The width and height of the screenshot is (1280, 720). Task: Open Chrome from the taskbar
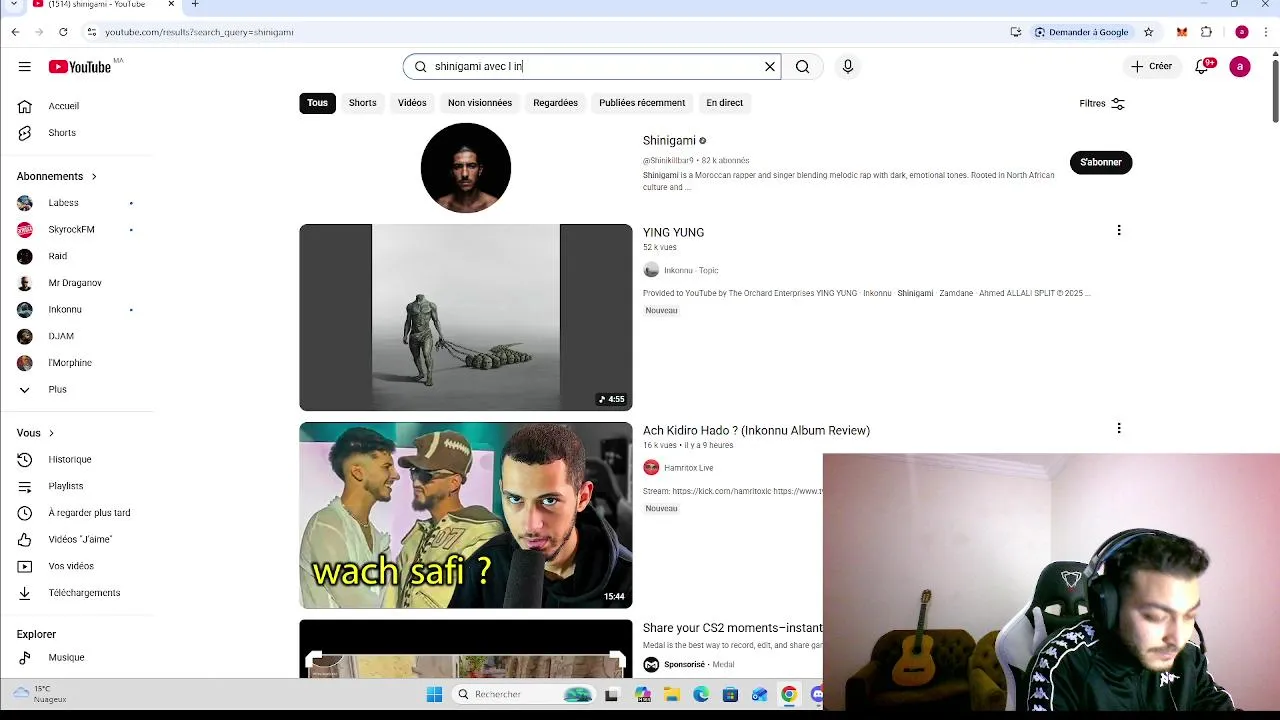[x=789, y=694]
